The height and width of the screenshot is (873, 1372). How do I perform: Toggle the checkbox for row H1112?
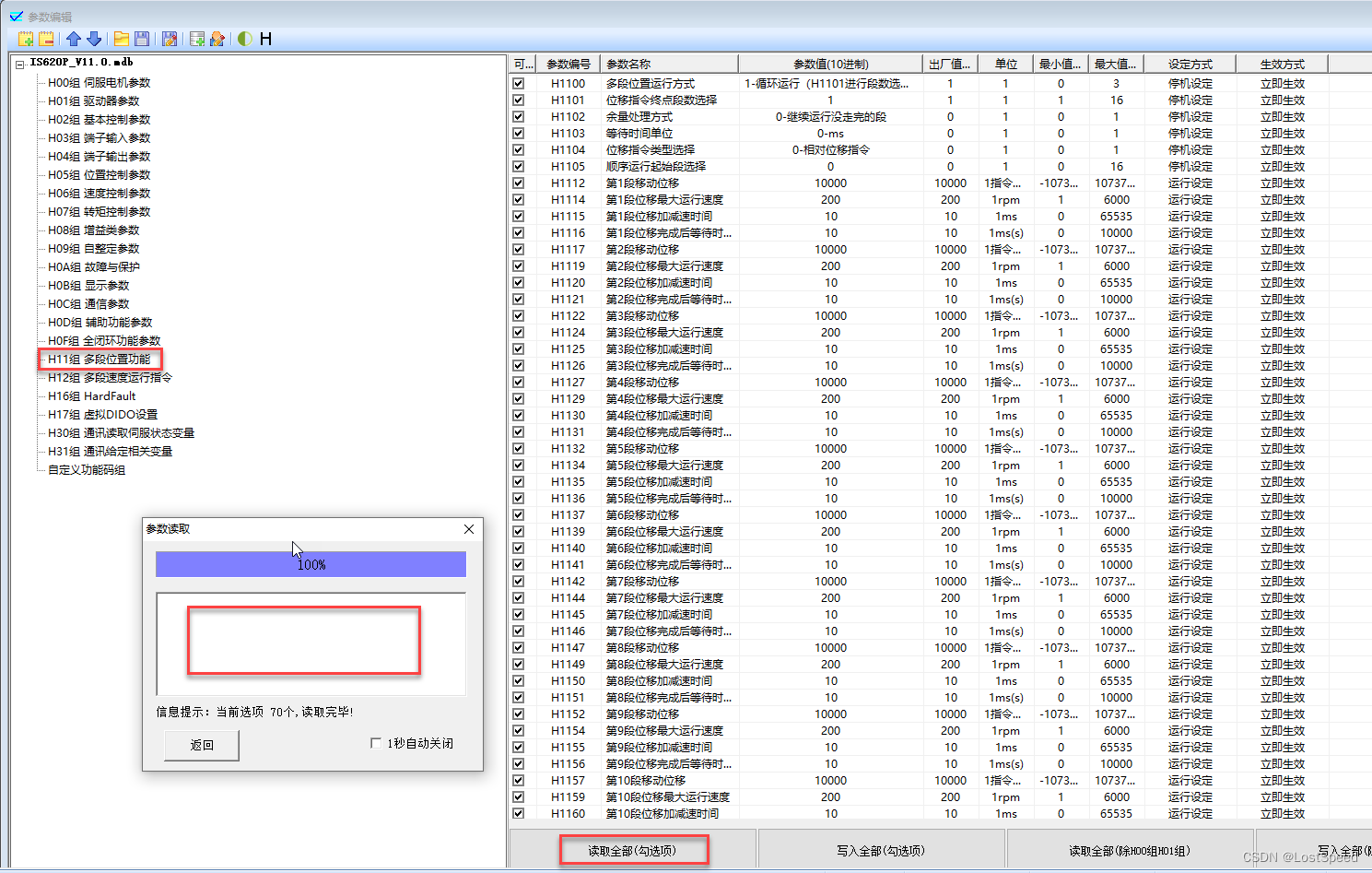(x=519, y=183)
